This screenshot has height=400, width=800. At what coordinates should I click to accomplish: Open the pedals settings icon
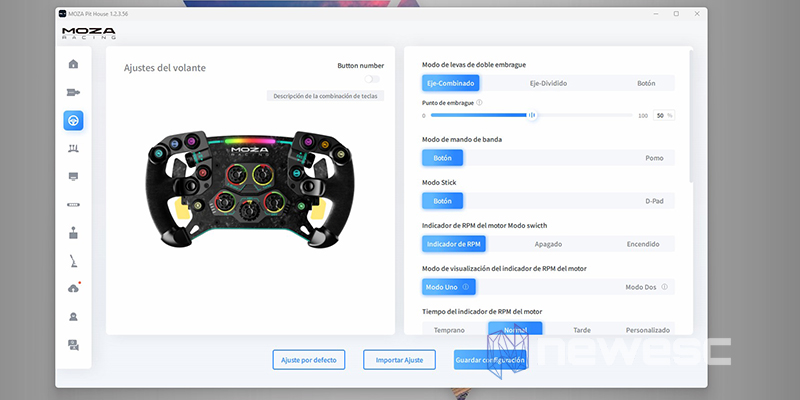(x=73, y=148)
